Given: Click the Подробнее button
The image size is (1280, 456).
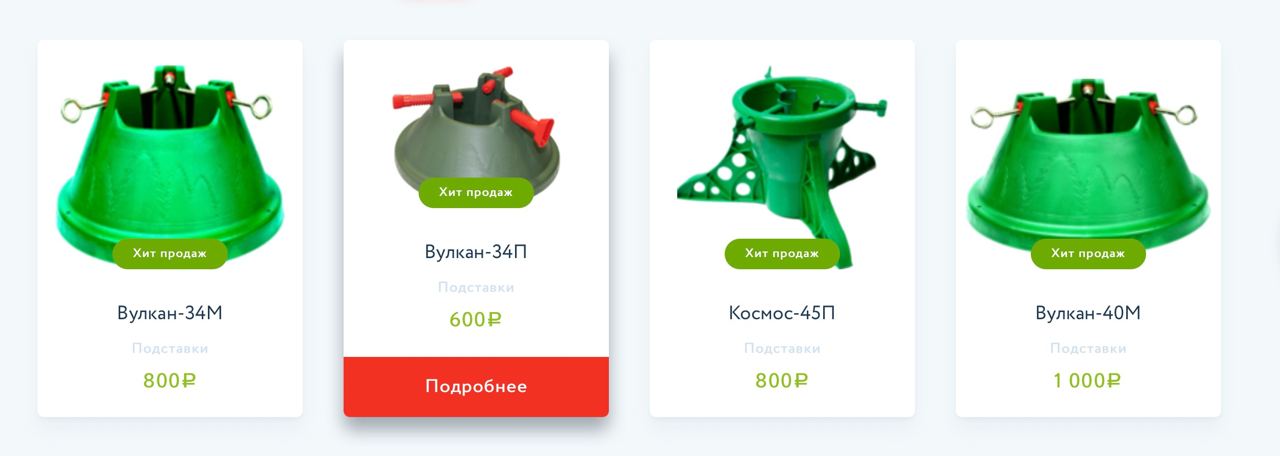Looking at the screenshot, I should pyautogui.click(x=476, y=387).
